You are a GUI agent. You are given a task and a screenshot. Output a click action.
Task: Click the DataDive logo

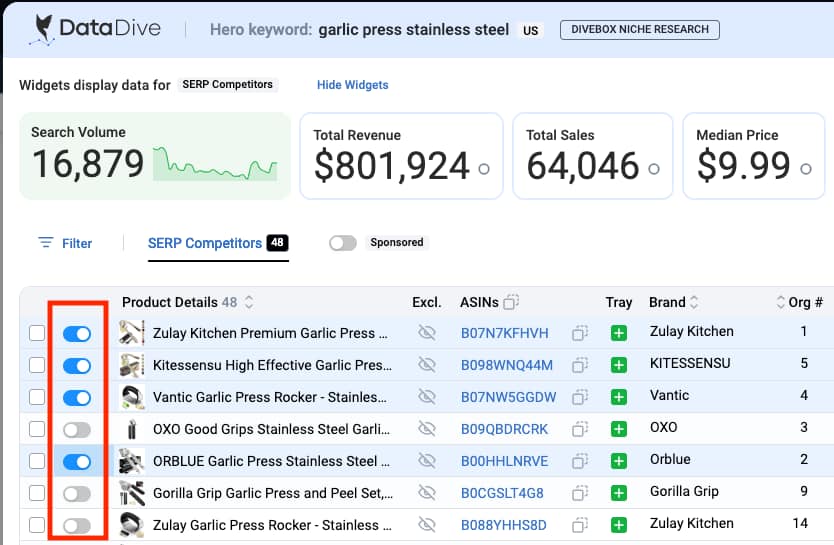click(x=95, y=29)
